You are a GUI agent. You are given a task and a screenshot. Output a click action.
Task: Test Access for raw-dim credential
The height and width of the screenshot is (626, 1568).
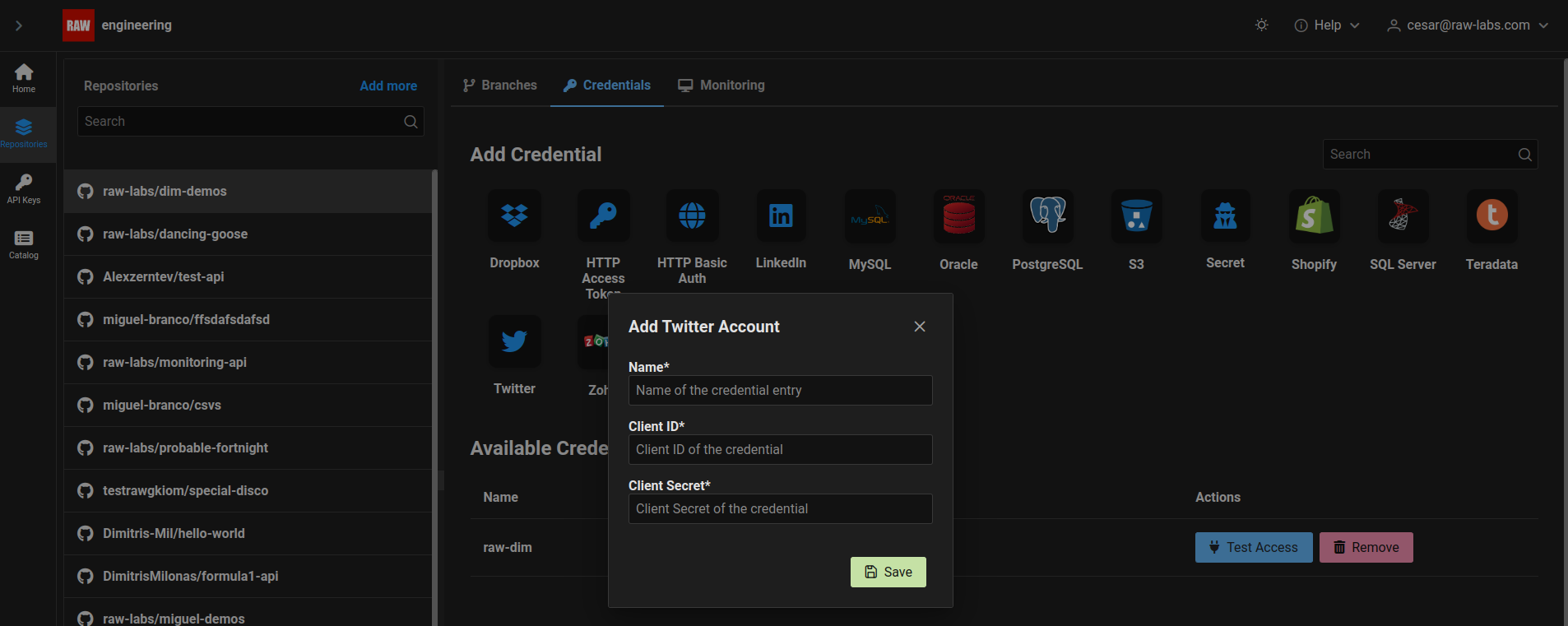pyautogui.click(x=1254, y=548)
